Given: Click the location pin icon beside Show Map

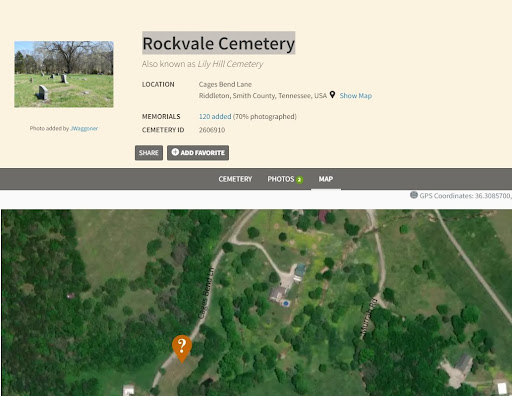Looking at the screenshot, I should tap(332, 95).
